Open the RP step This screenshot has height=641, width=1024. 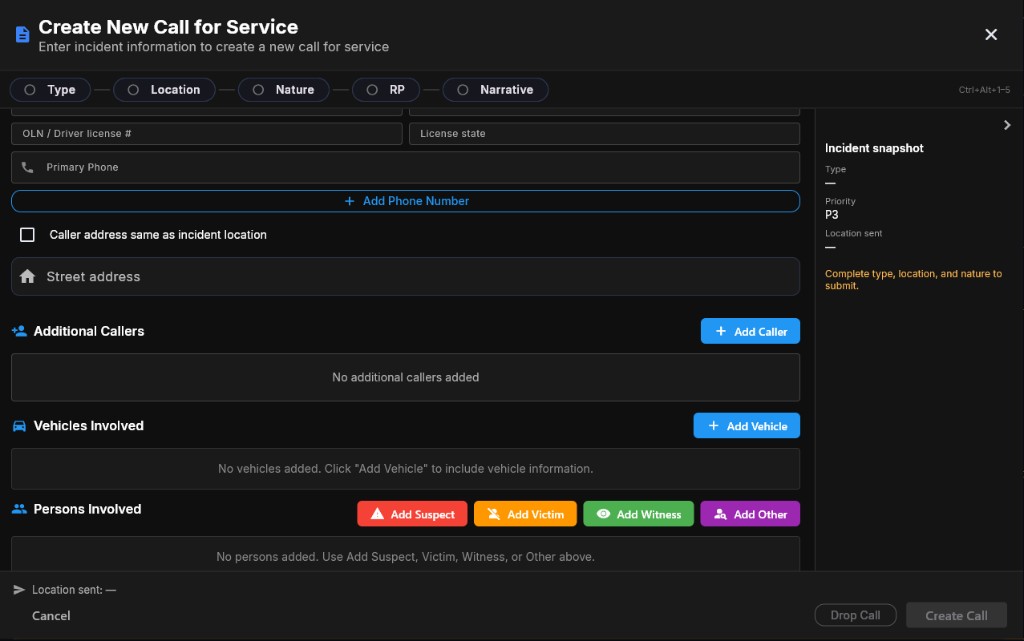pyautogui.click(x=386, y=89)
